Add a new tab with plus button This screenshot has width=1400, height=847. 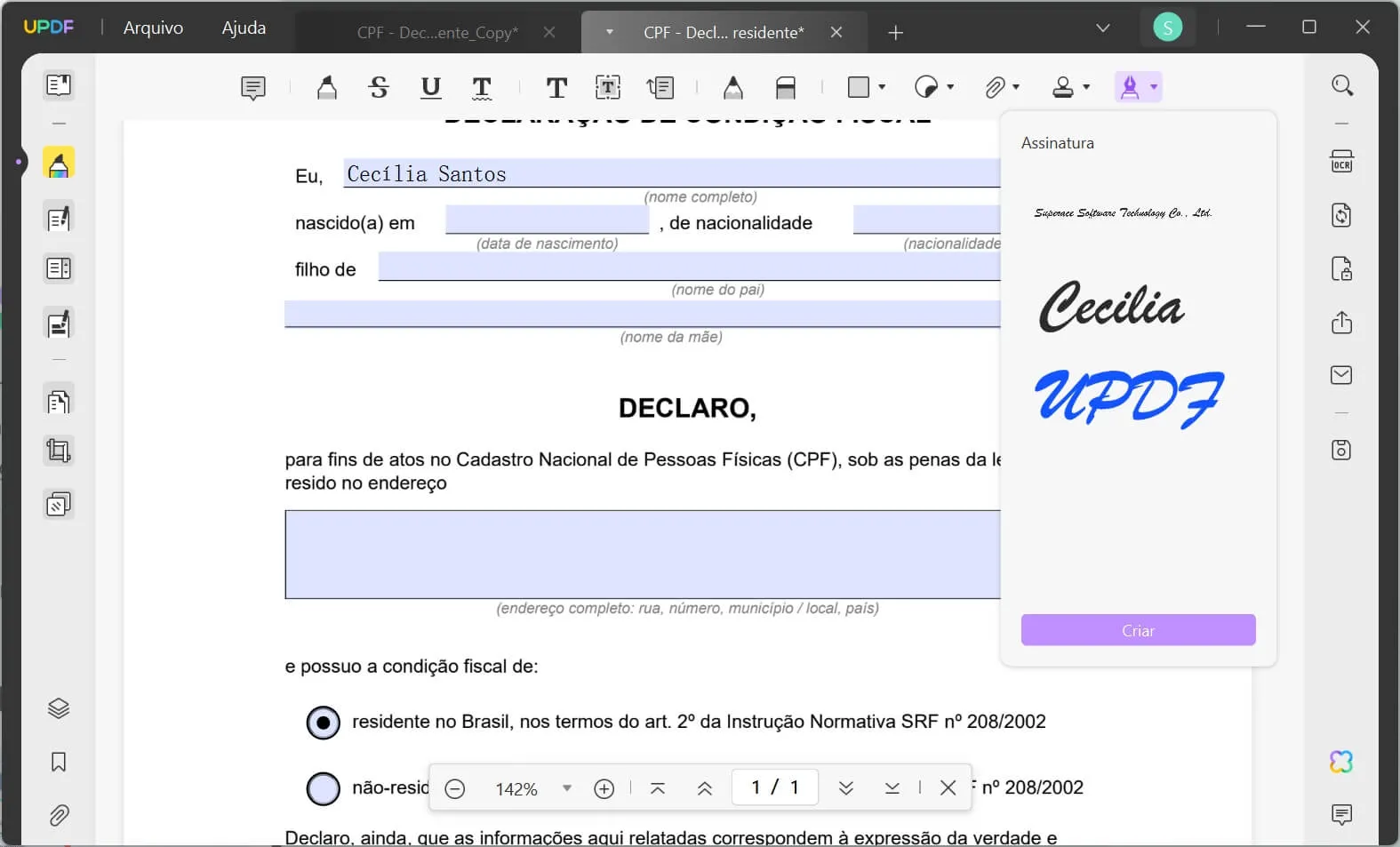896,33
